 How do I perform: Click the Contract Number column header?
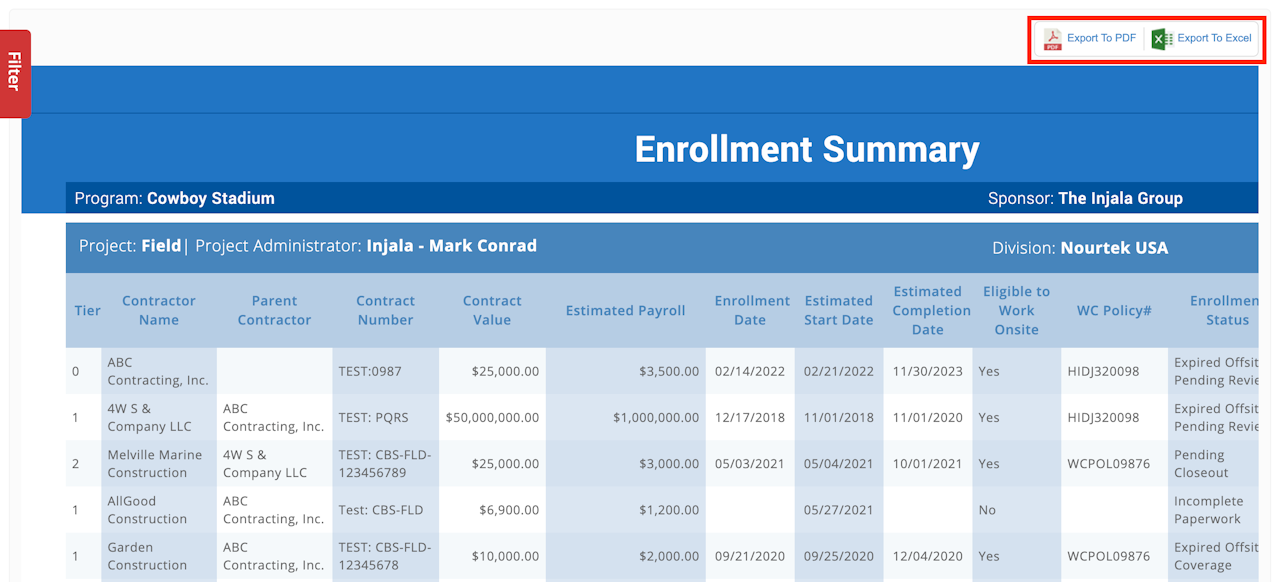pyautogui.click(x=385, y=310)
